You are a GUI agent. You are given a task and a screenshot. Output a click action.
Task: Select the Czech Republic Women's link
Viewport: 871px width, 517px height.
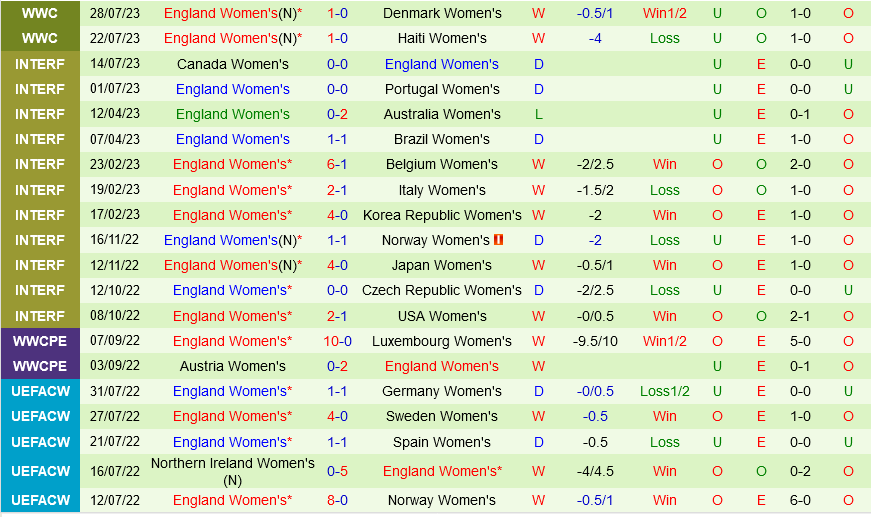[x=442, y=290]
